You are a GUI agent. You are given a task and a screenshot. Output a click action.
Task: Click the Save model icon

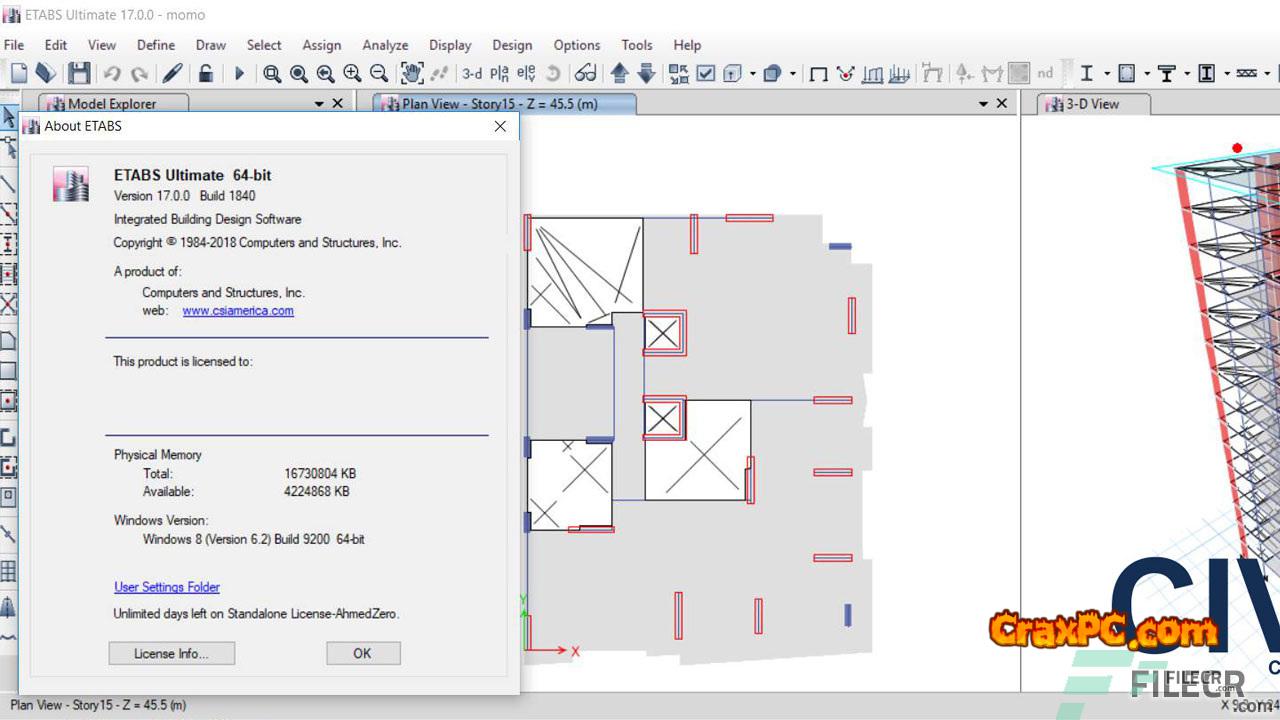[x=79, y=73]
